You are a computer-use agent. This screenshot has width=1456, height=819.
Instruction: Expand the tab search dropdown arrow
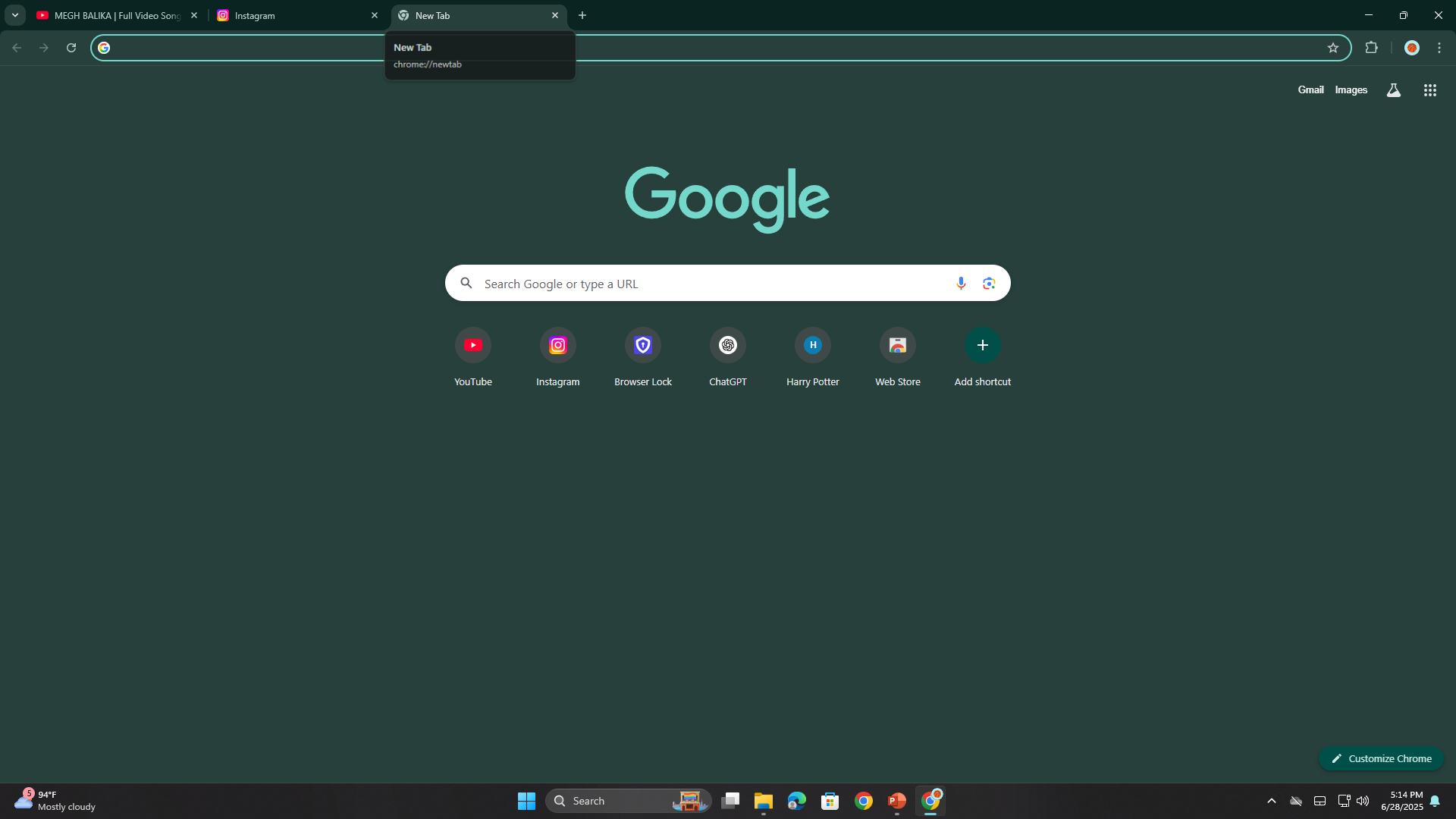pyautogui.click(x=14, y=15)
